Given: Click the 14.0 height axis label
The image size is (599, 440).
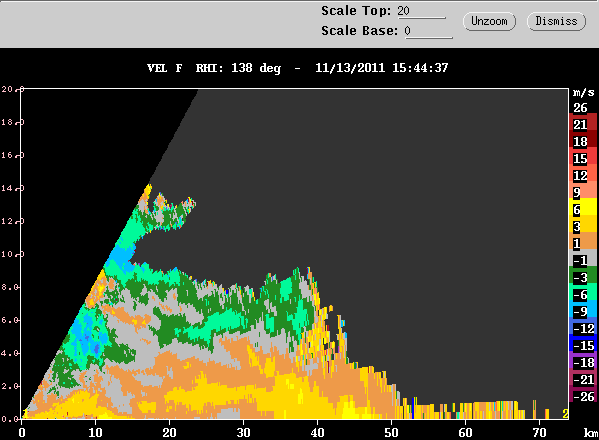Looking at the screenshot, I should pos(13,188).
